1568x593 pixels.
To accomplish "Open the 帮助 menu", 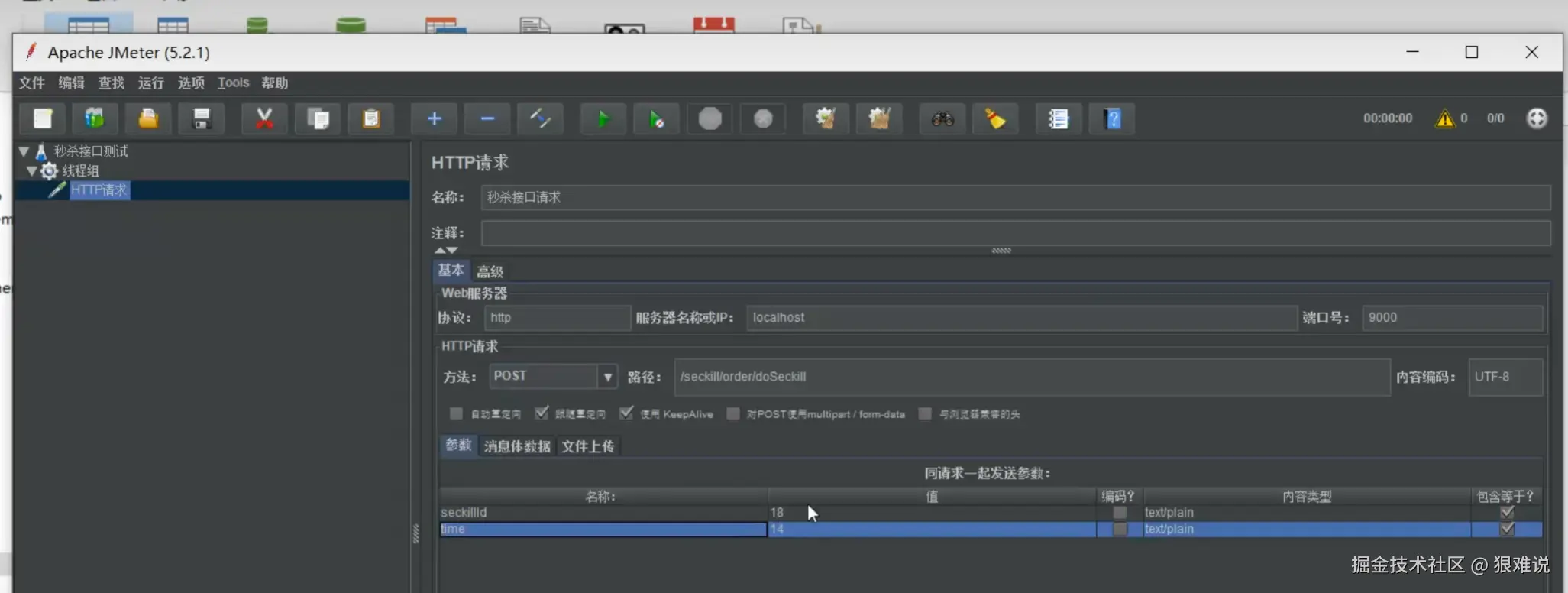I will pyautogui.click(x=275, y=83).
